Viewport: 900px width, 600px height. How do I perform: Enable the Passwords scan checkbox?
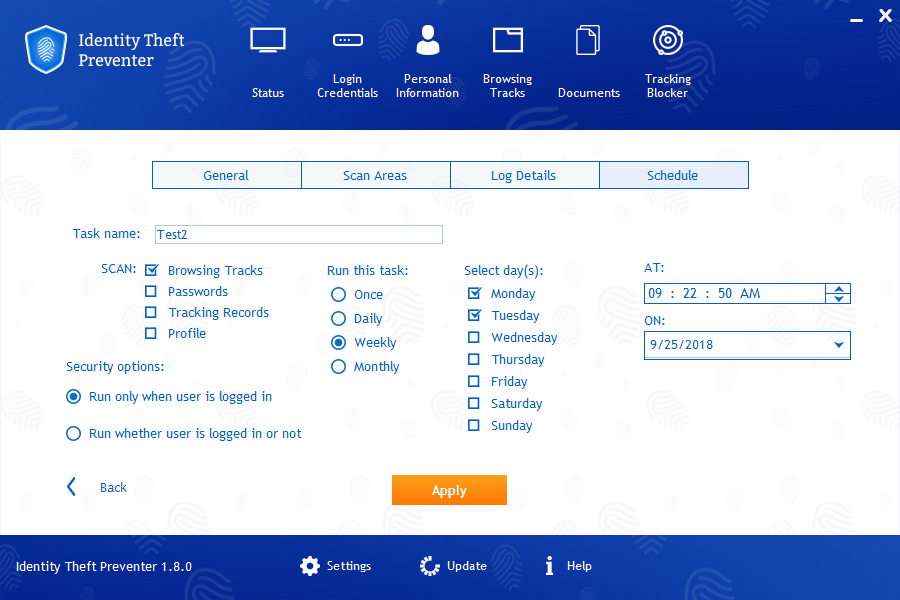(152, 291)
